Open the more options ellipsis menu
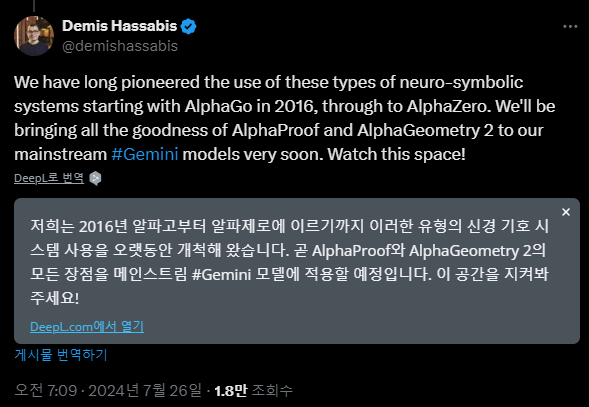 click(570, 26)
